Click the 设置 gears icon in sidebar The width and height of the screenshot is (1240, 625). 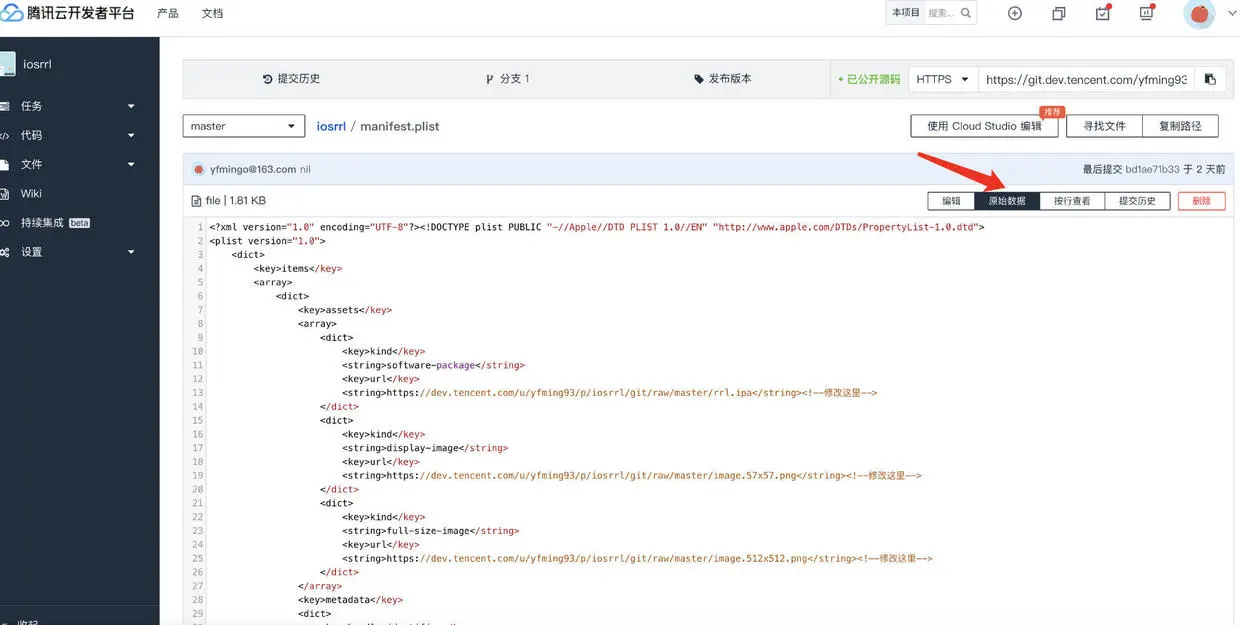(x=5, y=252)
